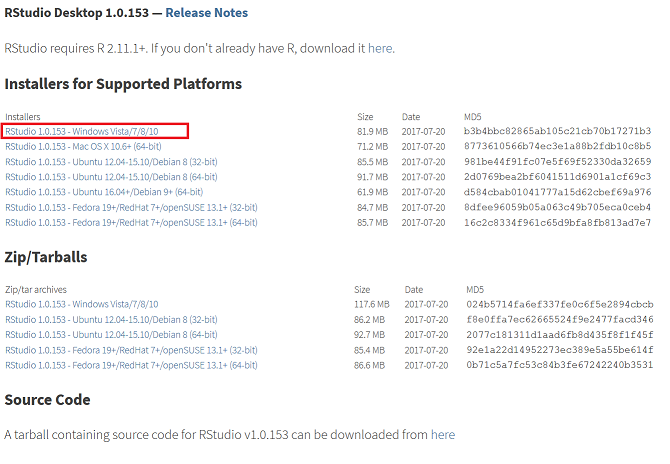Click the 117.6 MB size value

coord(372,304)
